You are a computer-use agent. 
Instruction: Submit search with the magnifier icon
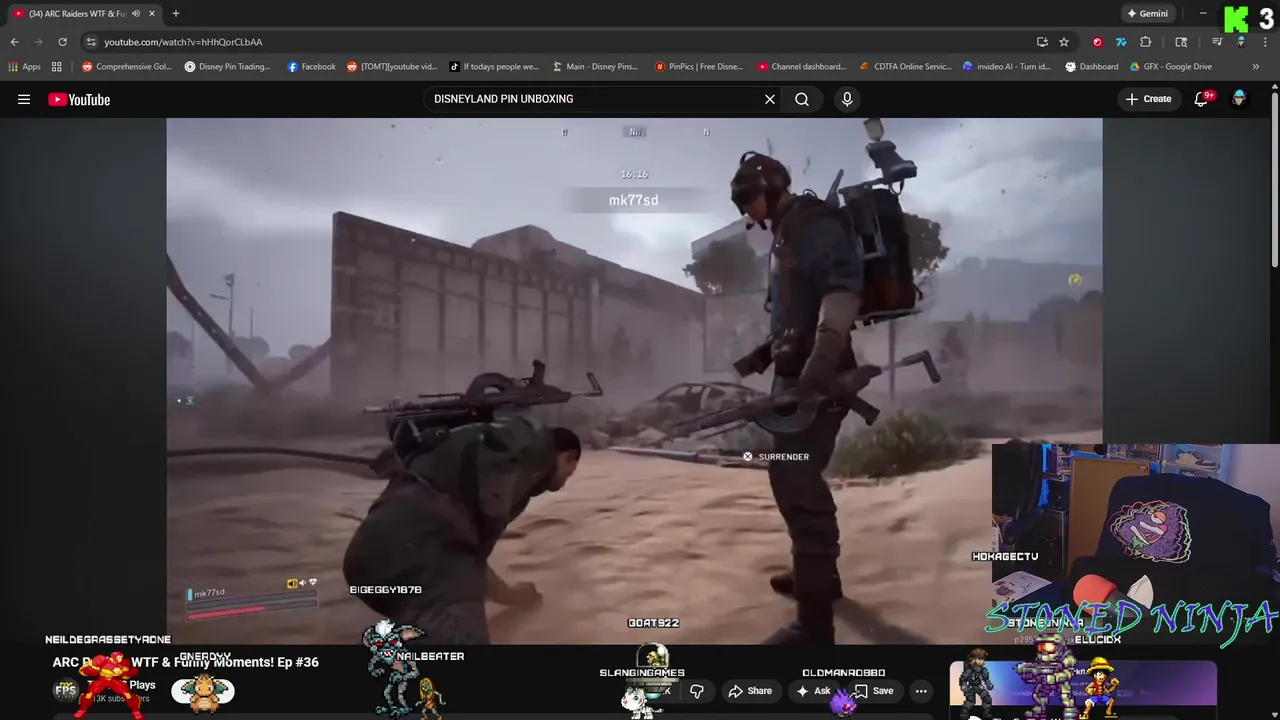tap(802, 99)
